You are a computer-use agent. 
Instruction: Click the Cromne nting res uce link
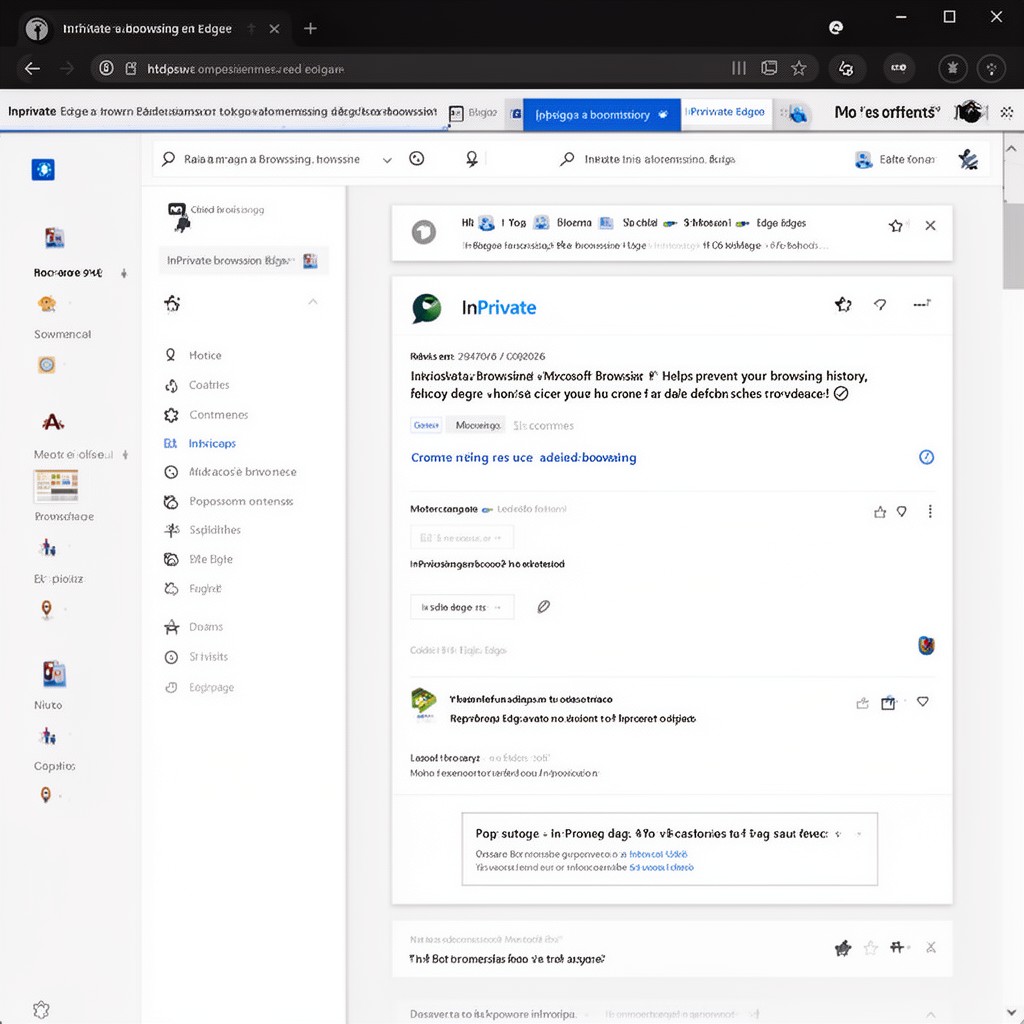click(x=523, y=458)
